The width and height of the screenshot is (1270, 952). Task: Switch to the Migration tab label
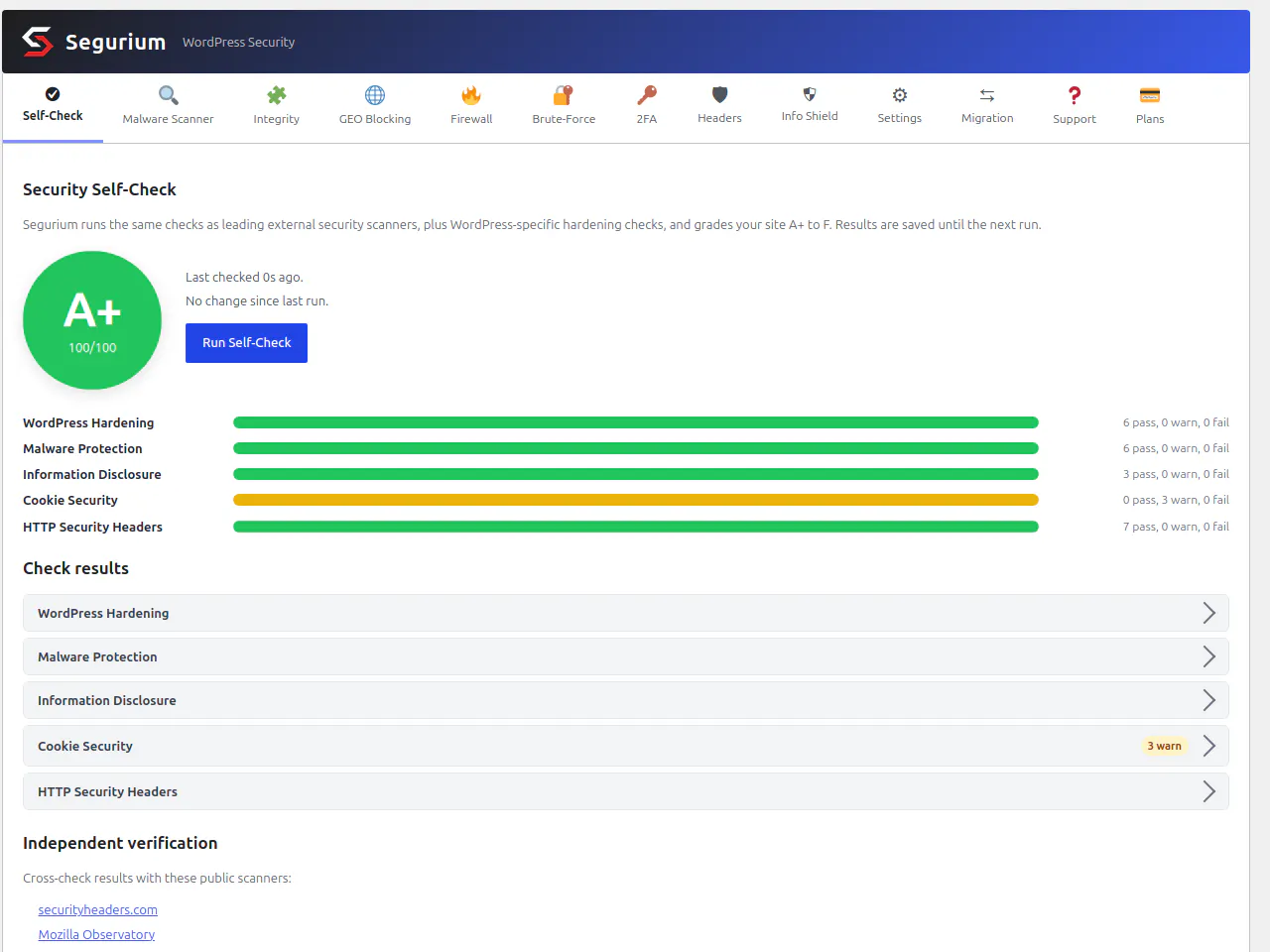pyautogui.click(x=987, y=118)
